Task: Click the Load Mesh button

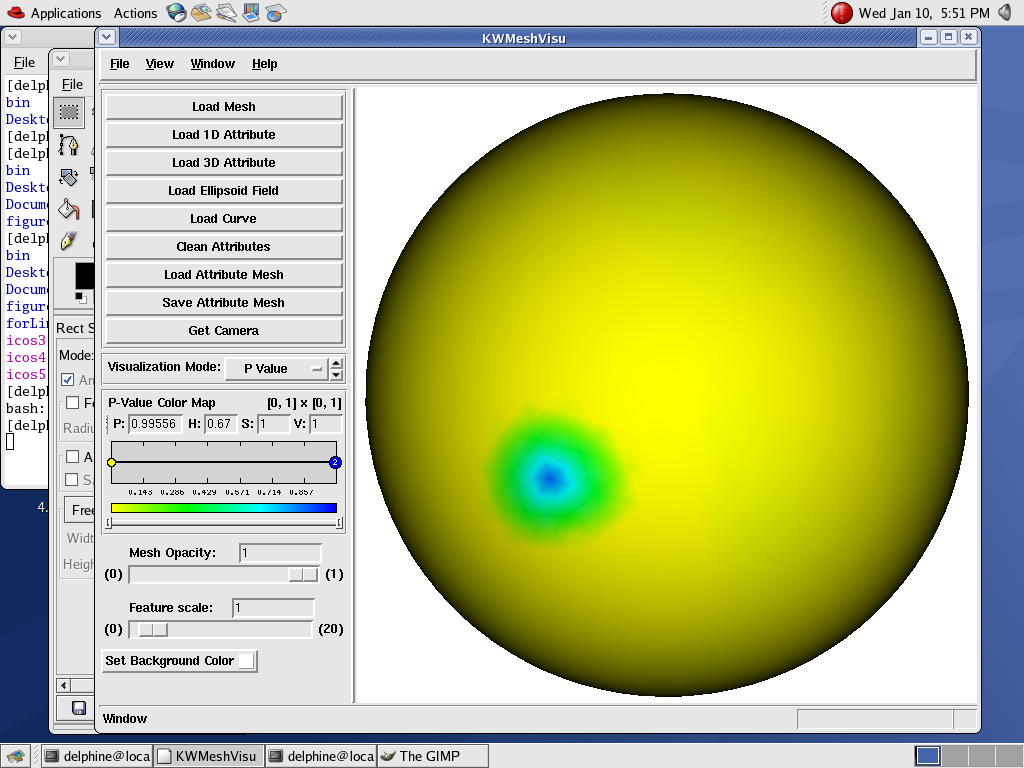Action: coord(224,107)
